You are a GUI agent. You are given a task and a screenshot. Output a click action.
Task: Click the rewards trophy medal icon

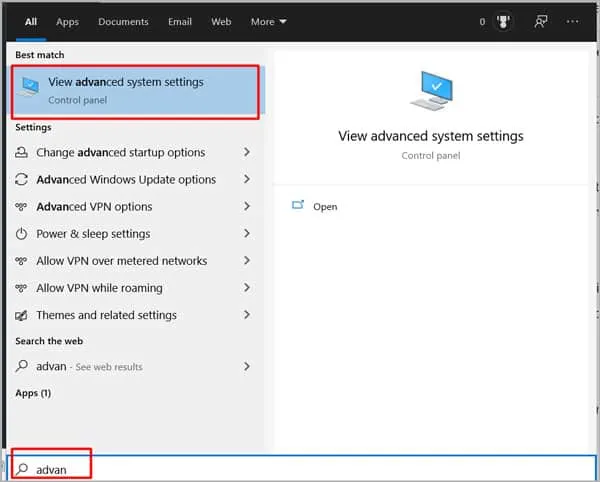(503, 22)
